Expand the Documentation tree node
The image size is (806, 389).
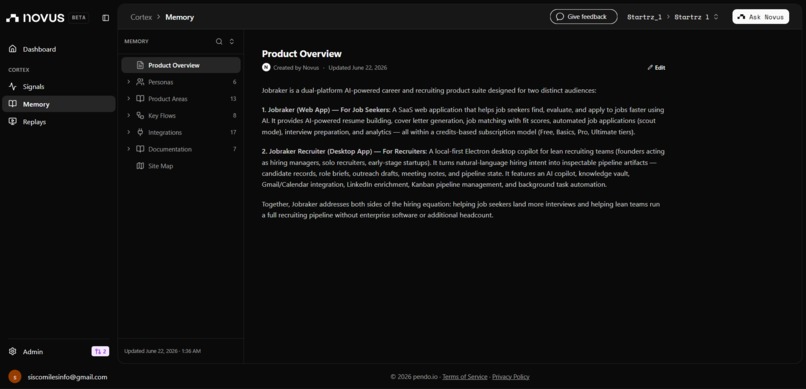pos(129,149)
